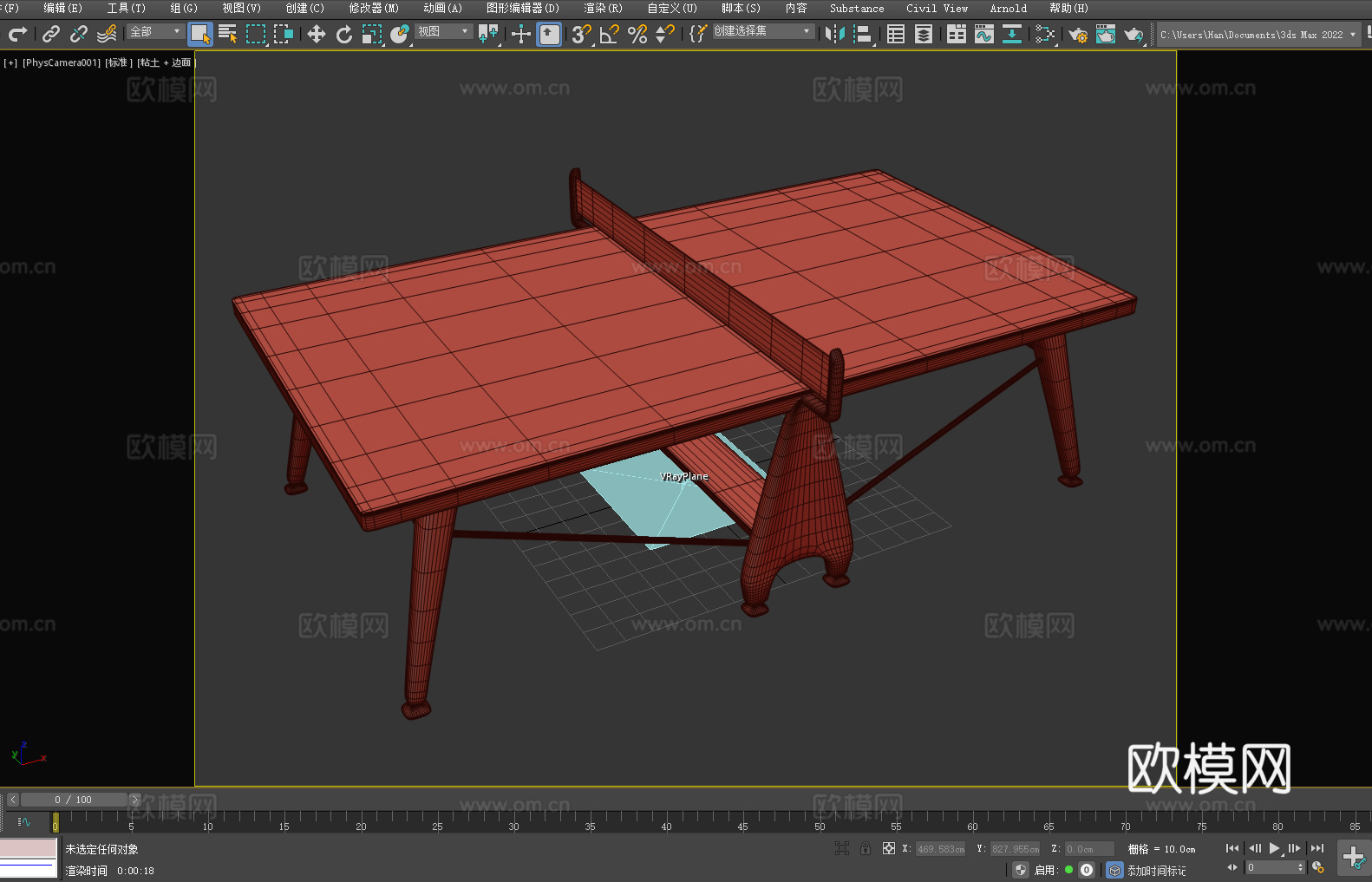Click the Select by Name icon

(x=227, y=34)
